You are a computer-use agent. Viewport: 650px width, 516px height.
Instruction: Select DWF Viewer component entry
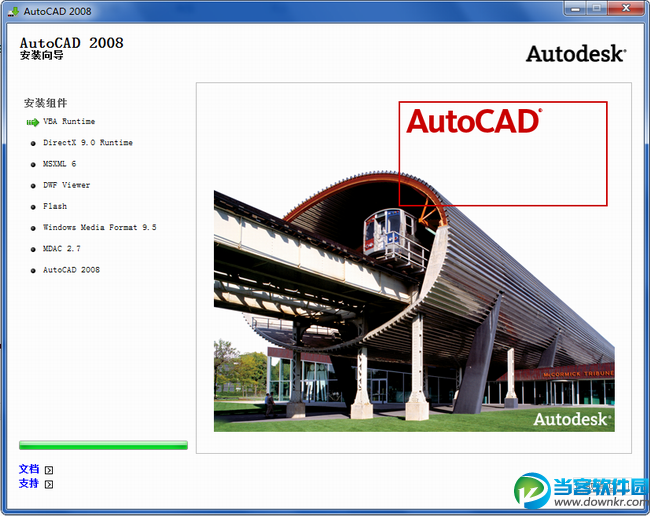click(66, 185)
